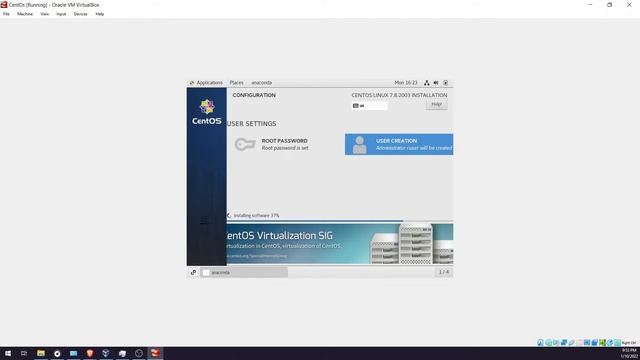
Task: Click 'Root password is set' text
Action: coord(285,148)
